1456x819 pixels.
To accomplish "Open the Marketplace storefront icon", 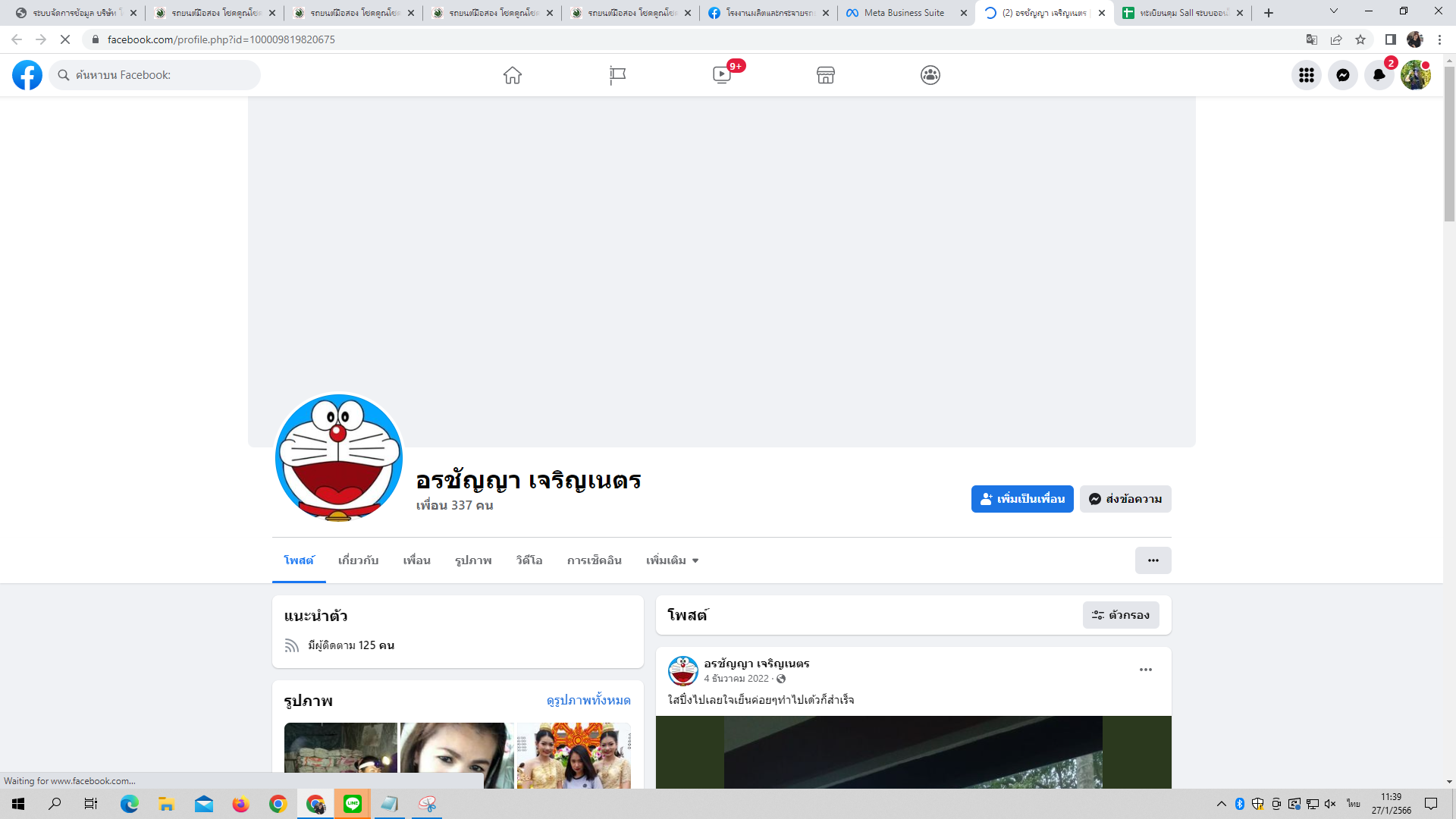I will [x=826, y=75].
